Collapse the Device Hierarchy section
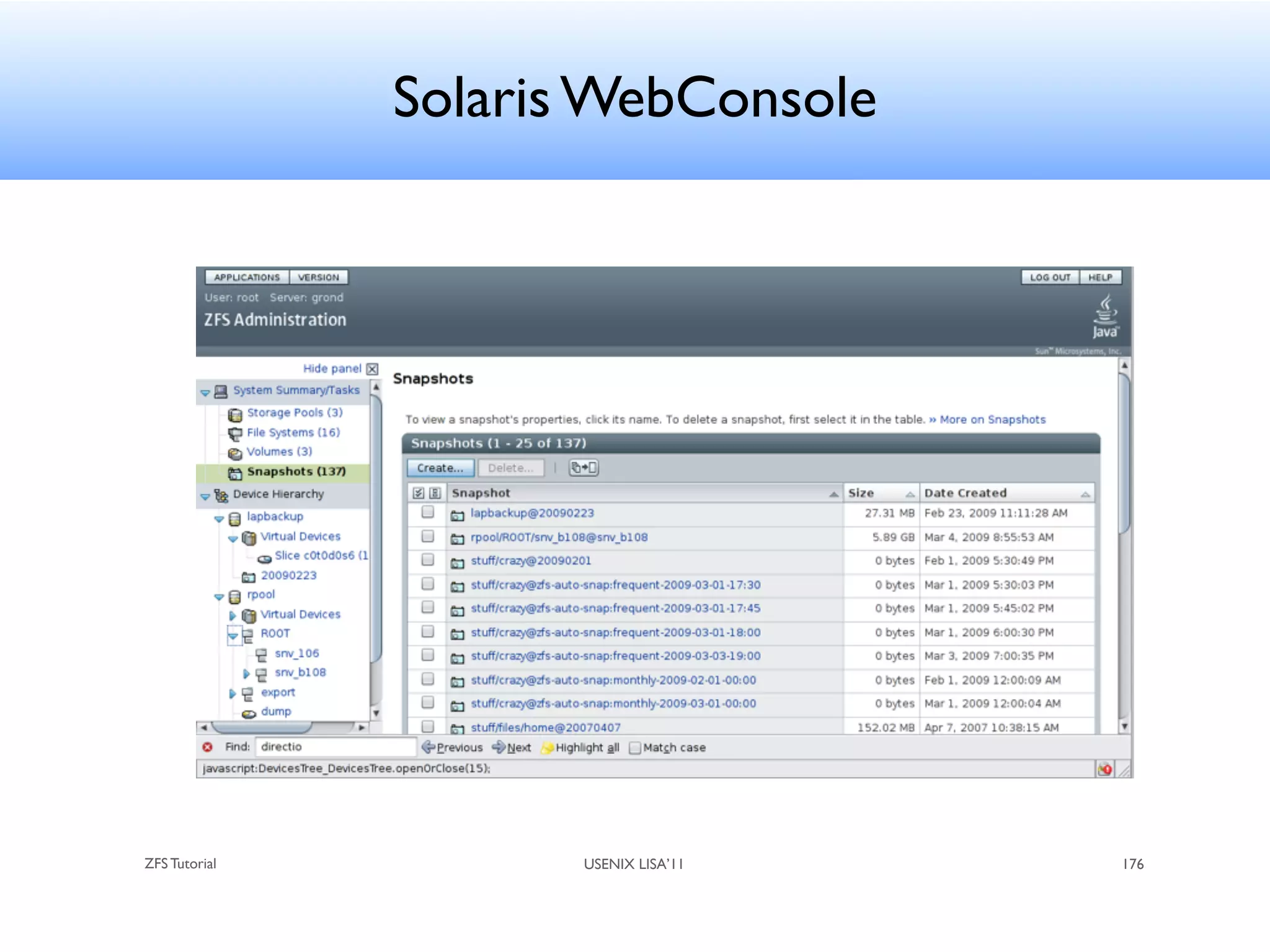1270x952 pixels. point(205,496)
